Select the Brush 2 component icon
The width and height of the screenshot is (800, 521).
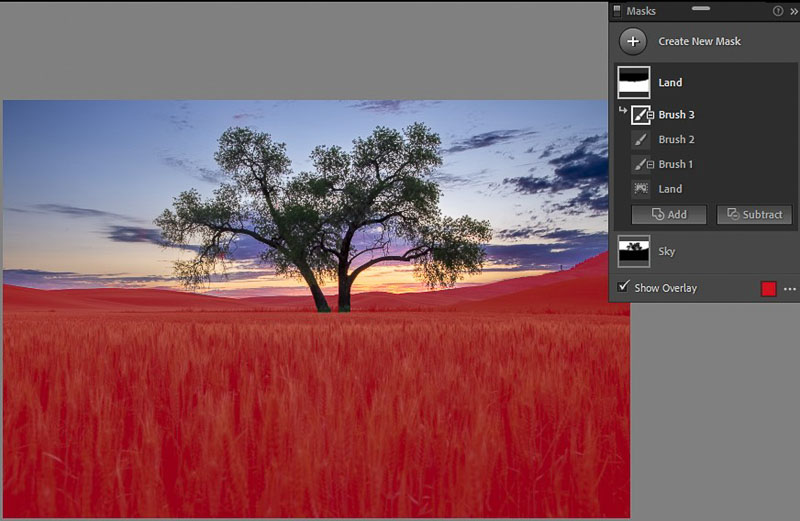[641, 140]
